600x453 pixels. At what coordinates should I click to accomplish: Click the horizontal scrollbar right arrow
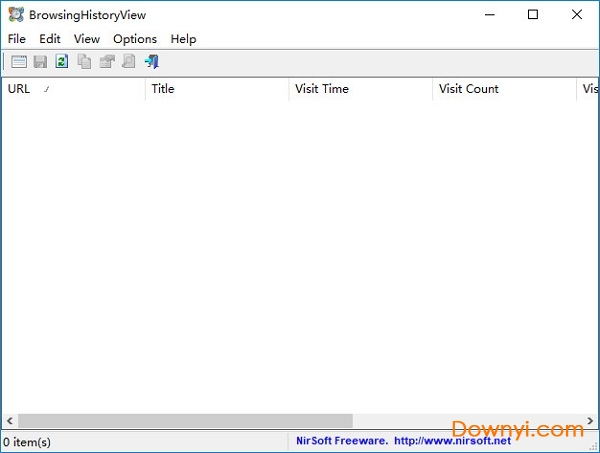click(x=590, y=421)
